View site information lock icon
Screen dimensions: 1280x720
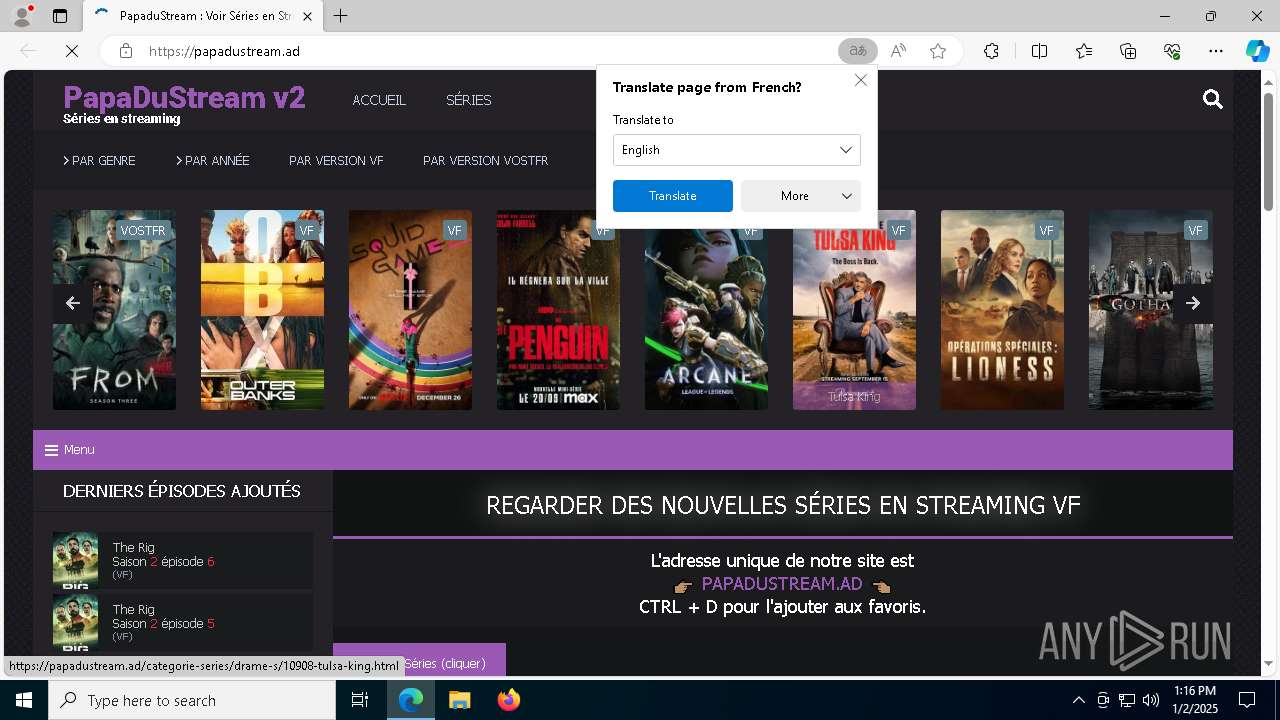pos(125,51)
